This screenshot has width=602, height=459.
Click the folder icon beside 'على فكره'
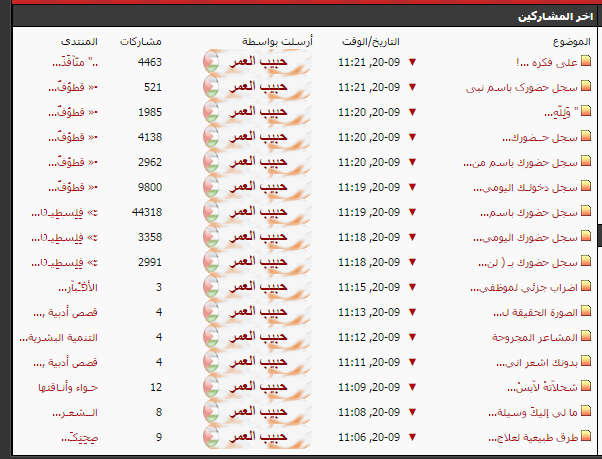586,62
